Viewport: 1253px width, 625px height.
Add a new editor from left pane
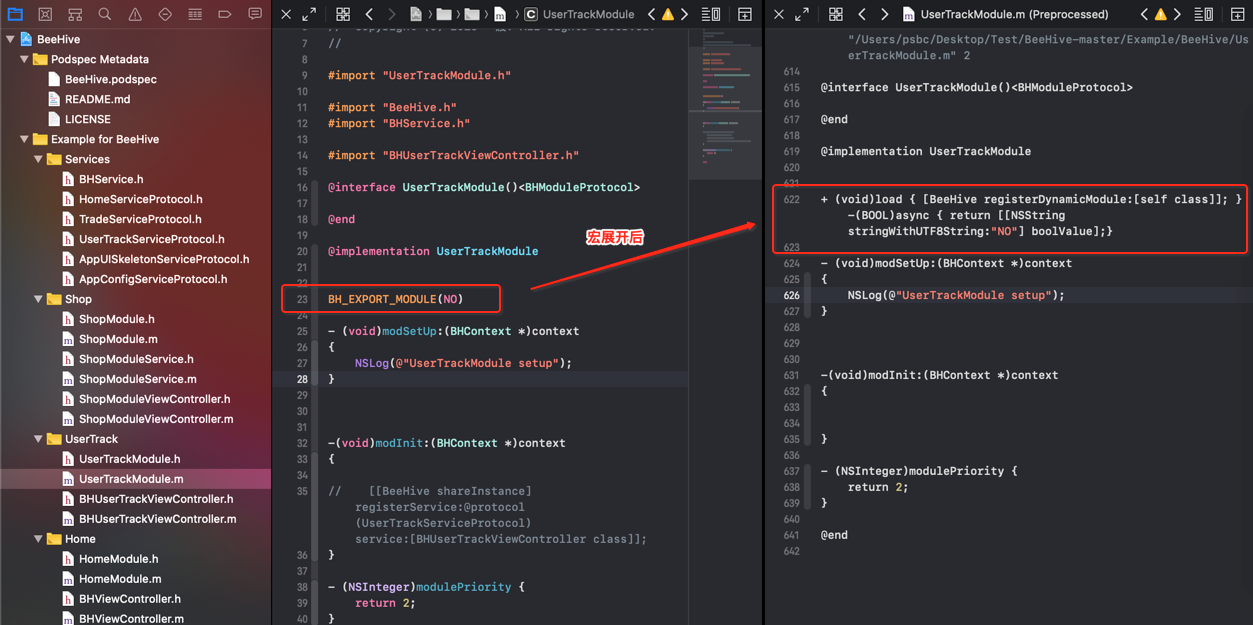click(x=745, y=14)
